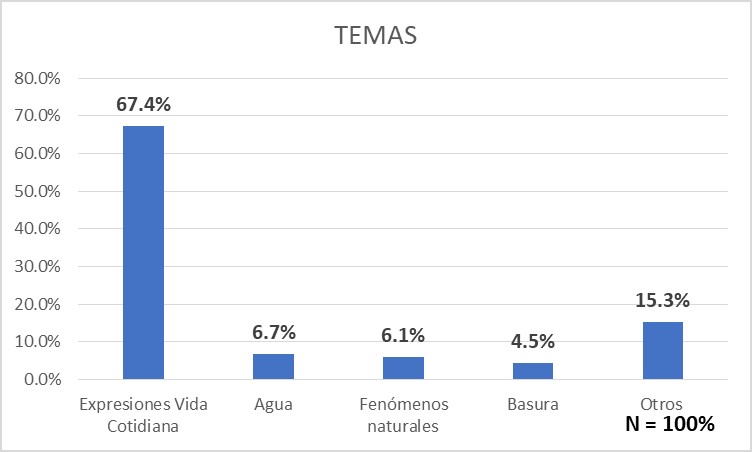Click the 4.5% data label

[x=534, y=342]
